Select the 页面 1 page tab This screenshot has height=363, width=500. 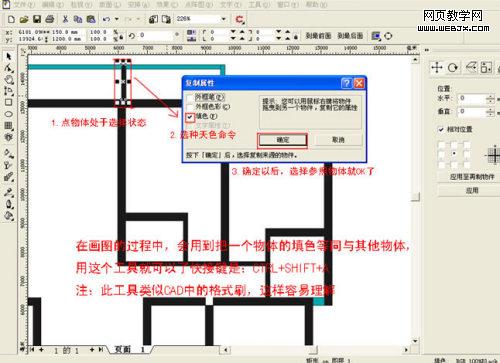pos(129,350)
